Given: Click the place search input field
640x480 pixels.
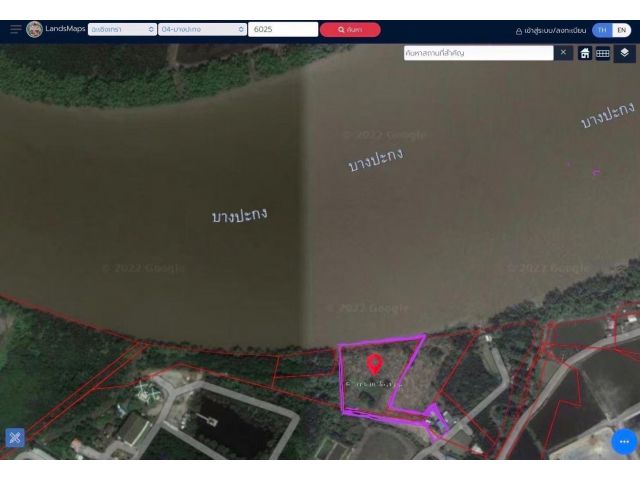Looking at the screenshot, I should 478,53.
